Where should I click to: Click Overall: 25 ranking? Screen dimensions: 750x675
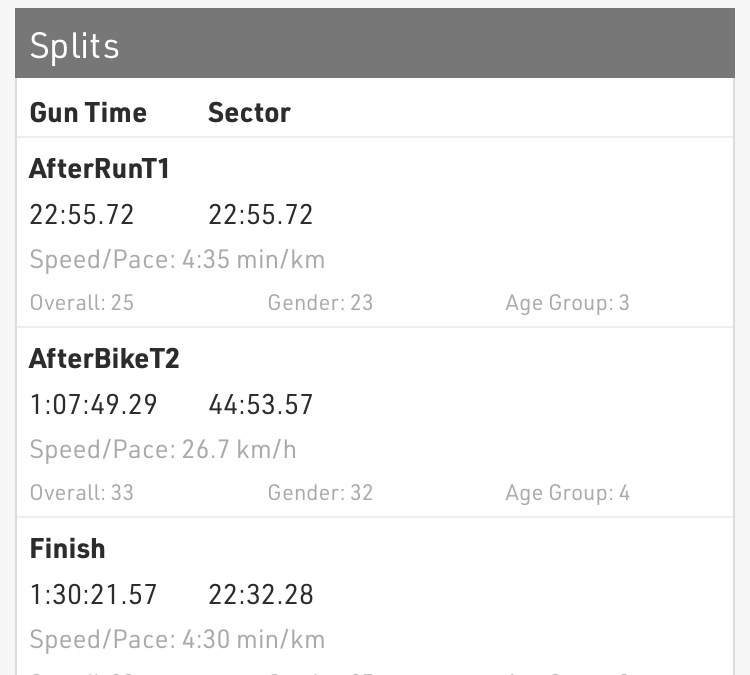click(x=82, y=302)
